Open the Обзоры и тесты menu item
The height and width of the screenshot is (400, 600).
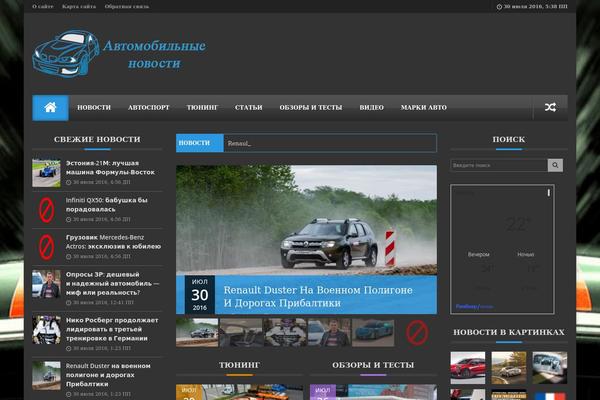(311, 108)
